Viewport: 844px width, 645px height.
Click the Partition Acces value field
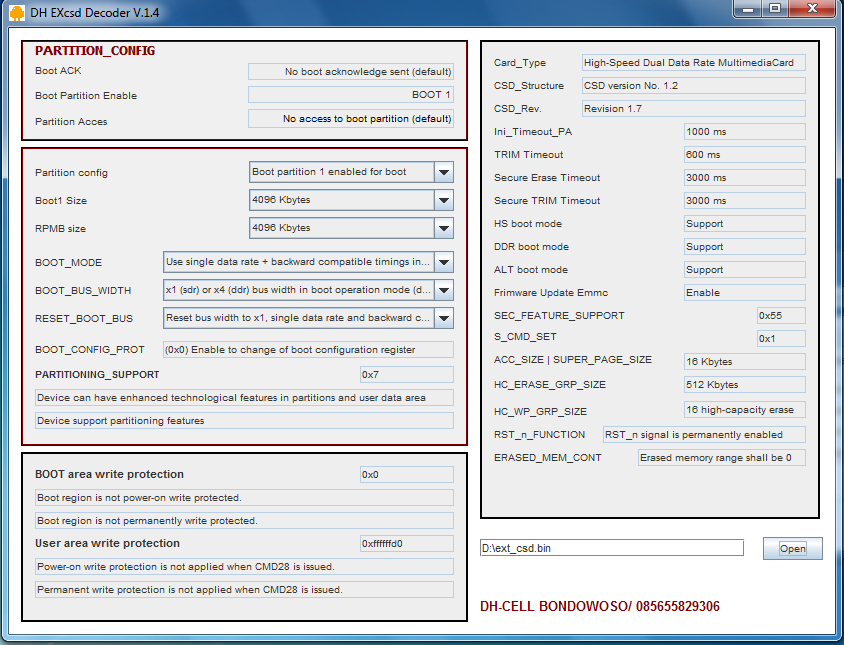click(351, 118)
